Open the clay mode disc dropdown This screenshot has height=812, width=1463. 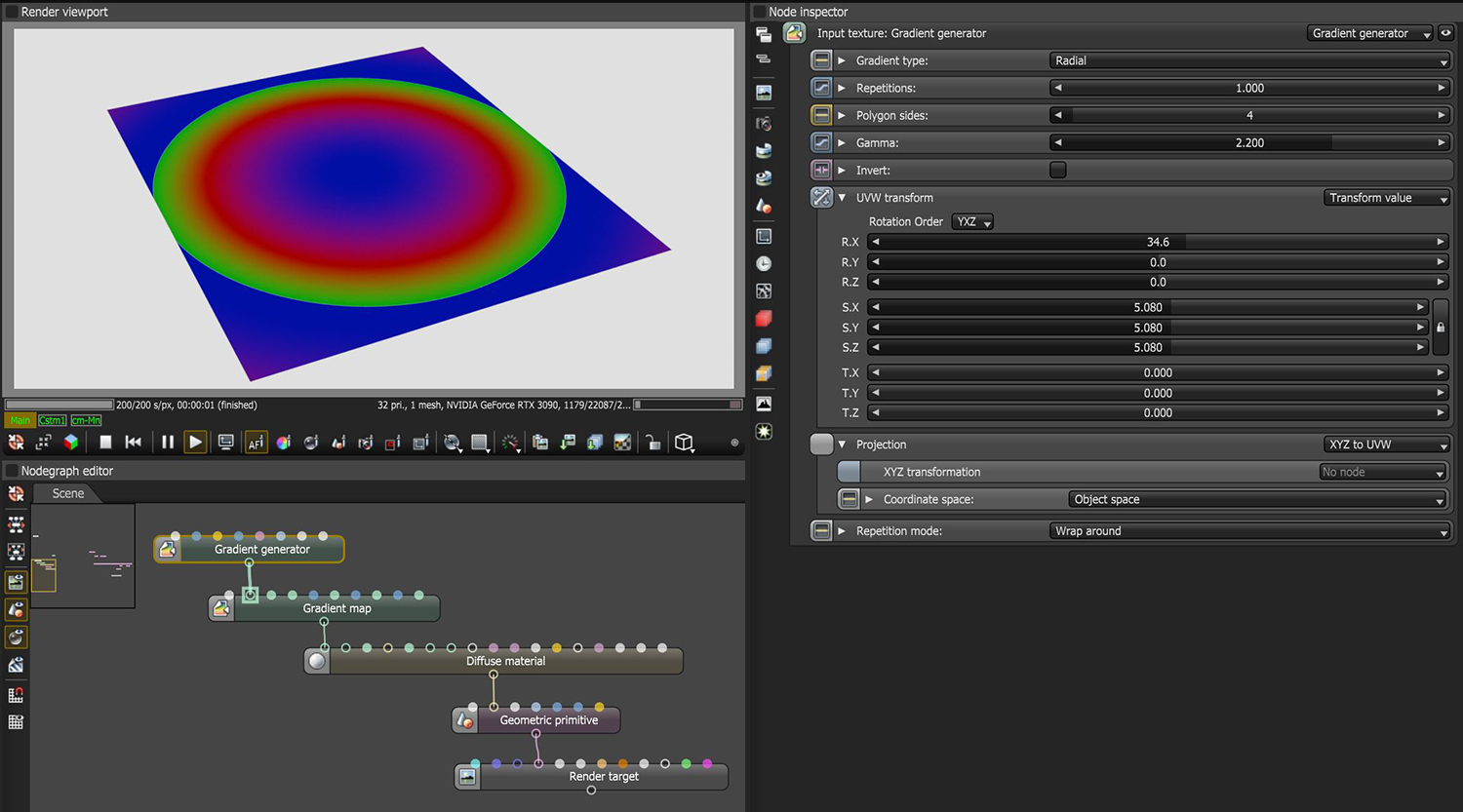coord(453,443)
